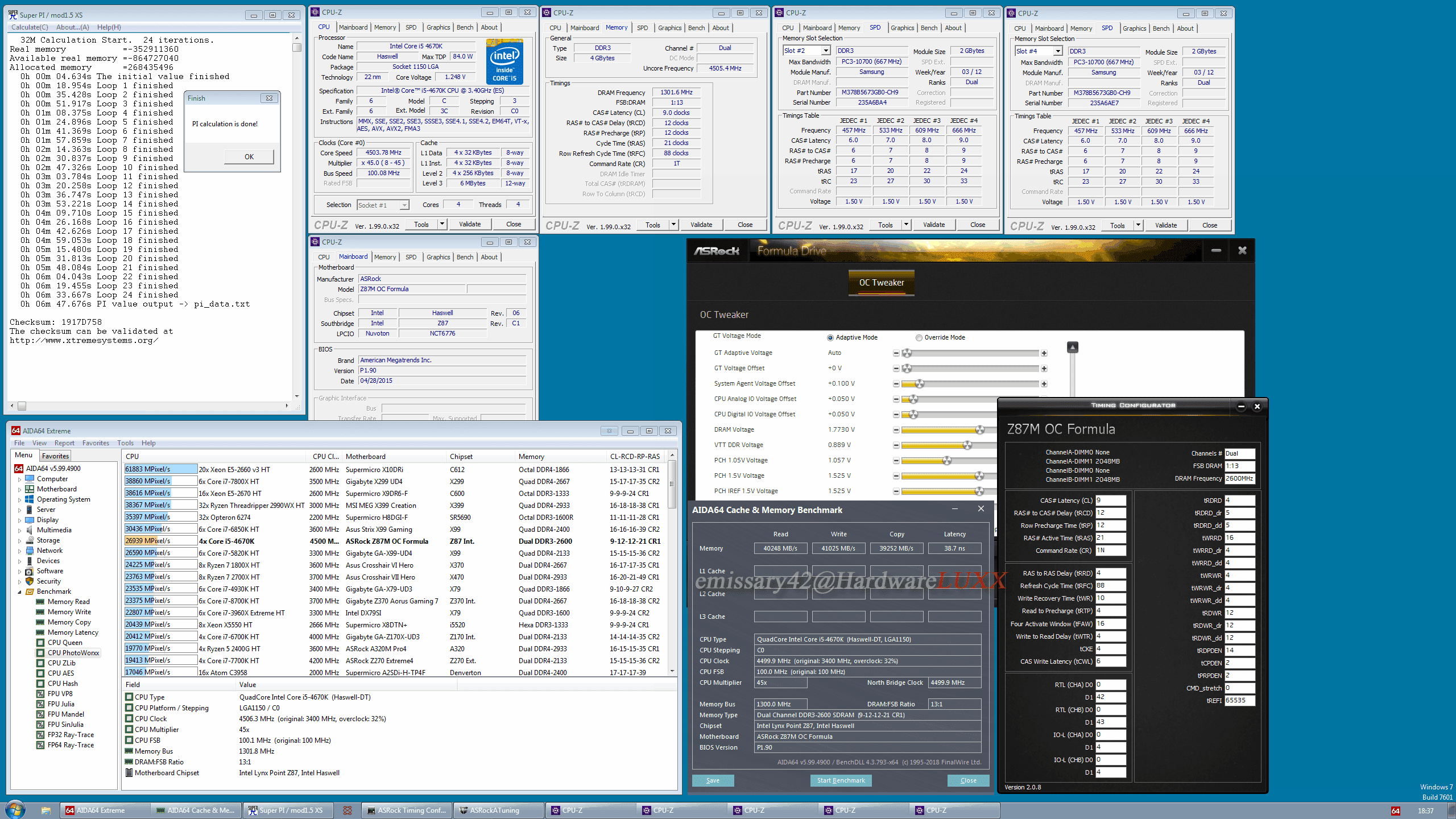Image resolution: width=1456 pixels, height=819 pixels.
Task: Click the FPU Julia benchmark icon
Action: 40,704
